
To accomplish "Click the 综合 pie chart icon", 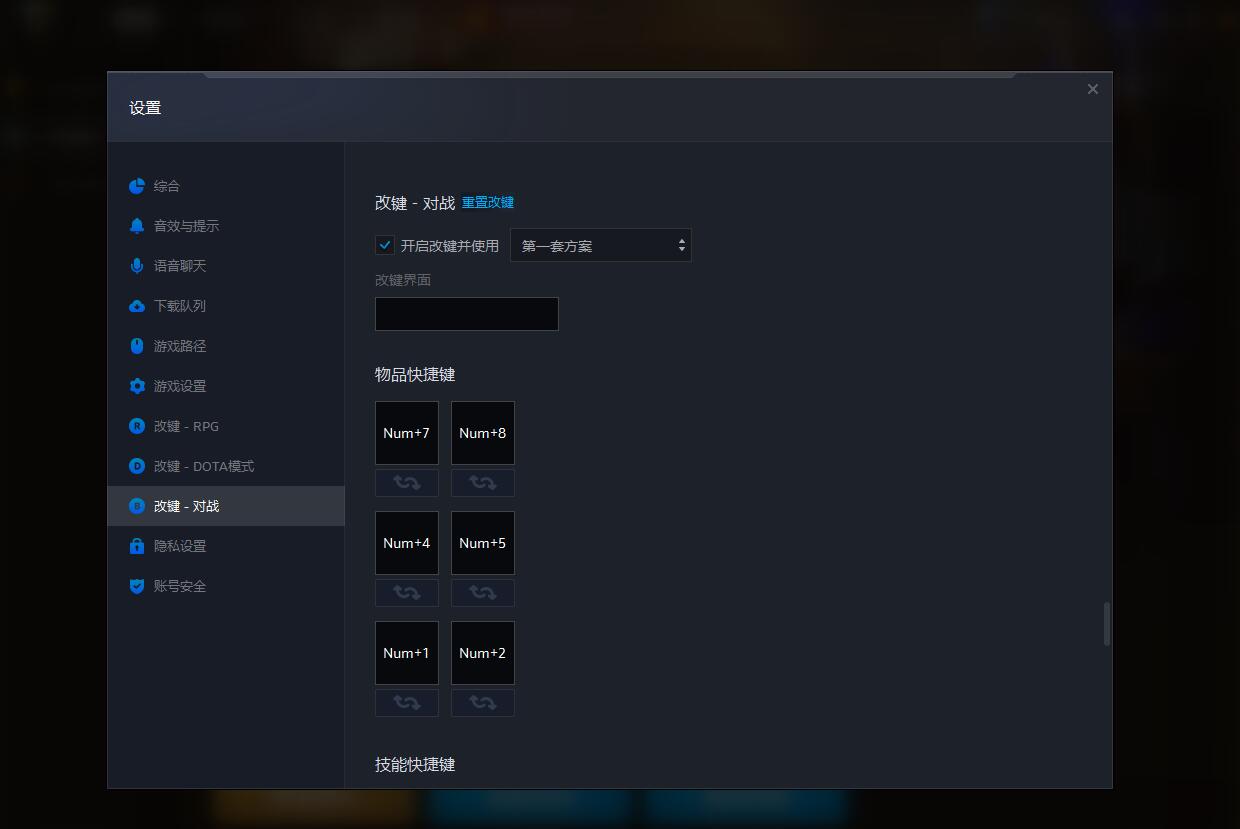I will pyautogui.click(x=137, y=186).
